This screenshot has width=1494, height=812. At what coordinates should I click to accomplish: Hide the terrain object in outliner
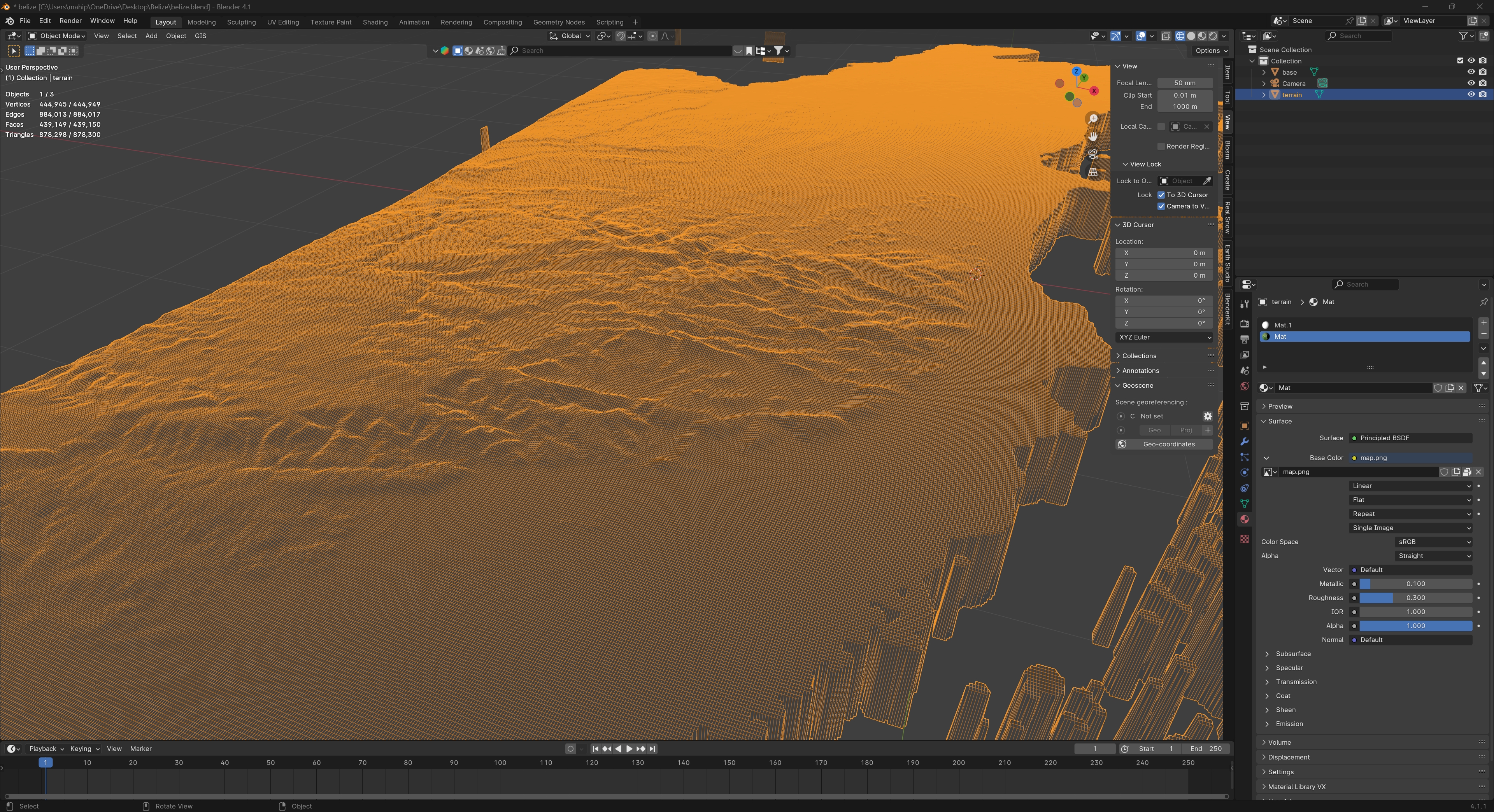coord(1471,94)
